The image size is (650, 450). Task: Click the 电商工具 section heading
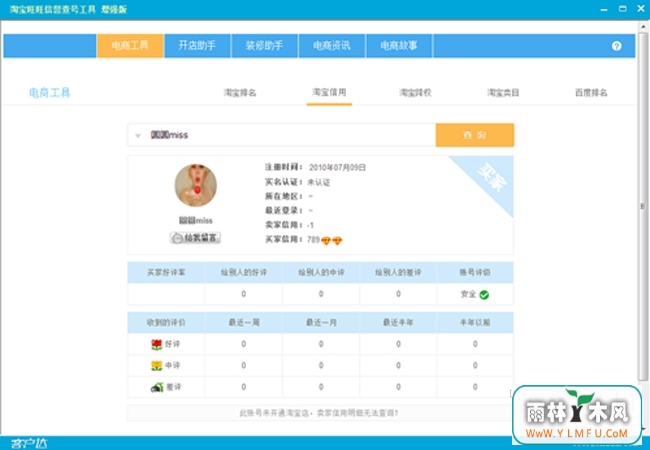[x=50, y=93]
